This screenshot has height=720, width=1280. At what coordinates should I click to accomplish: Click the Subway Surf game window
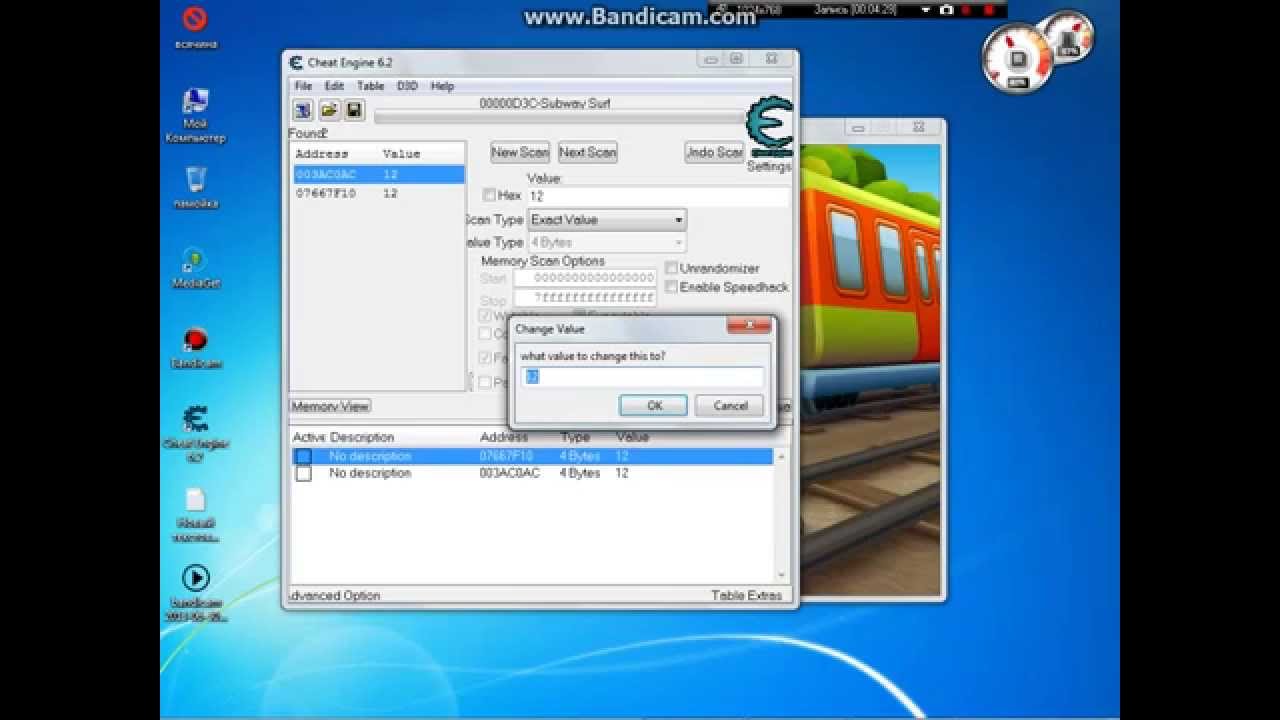[870, 360]
